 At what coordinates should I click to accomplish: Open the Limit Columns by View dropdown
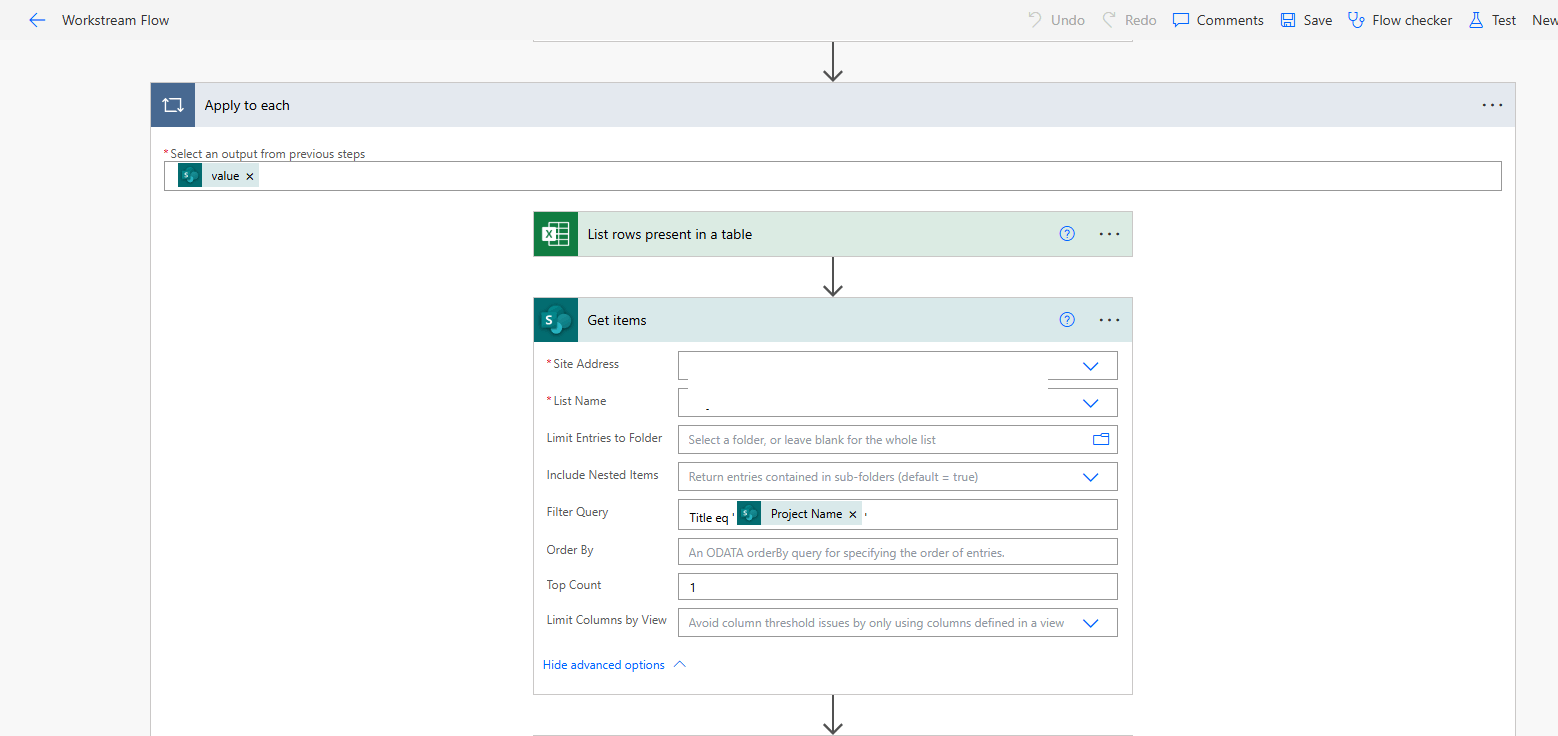click(x=1090, y=623)
